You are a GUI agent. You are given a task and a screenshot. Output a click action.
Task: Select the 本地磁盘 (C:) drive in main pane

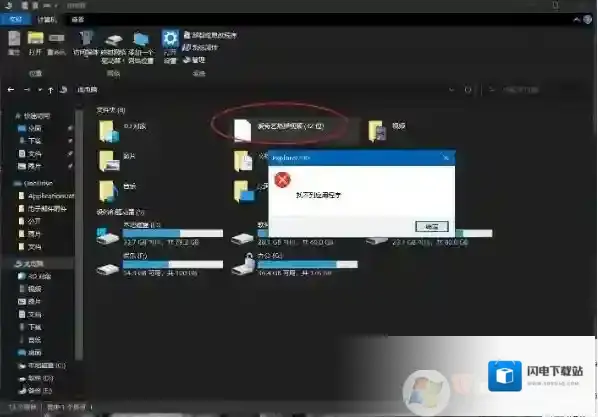[x=159, y=233]
